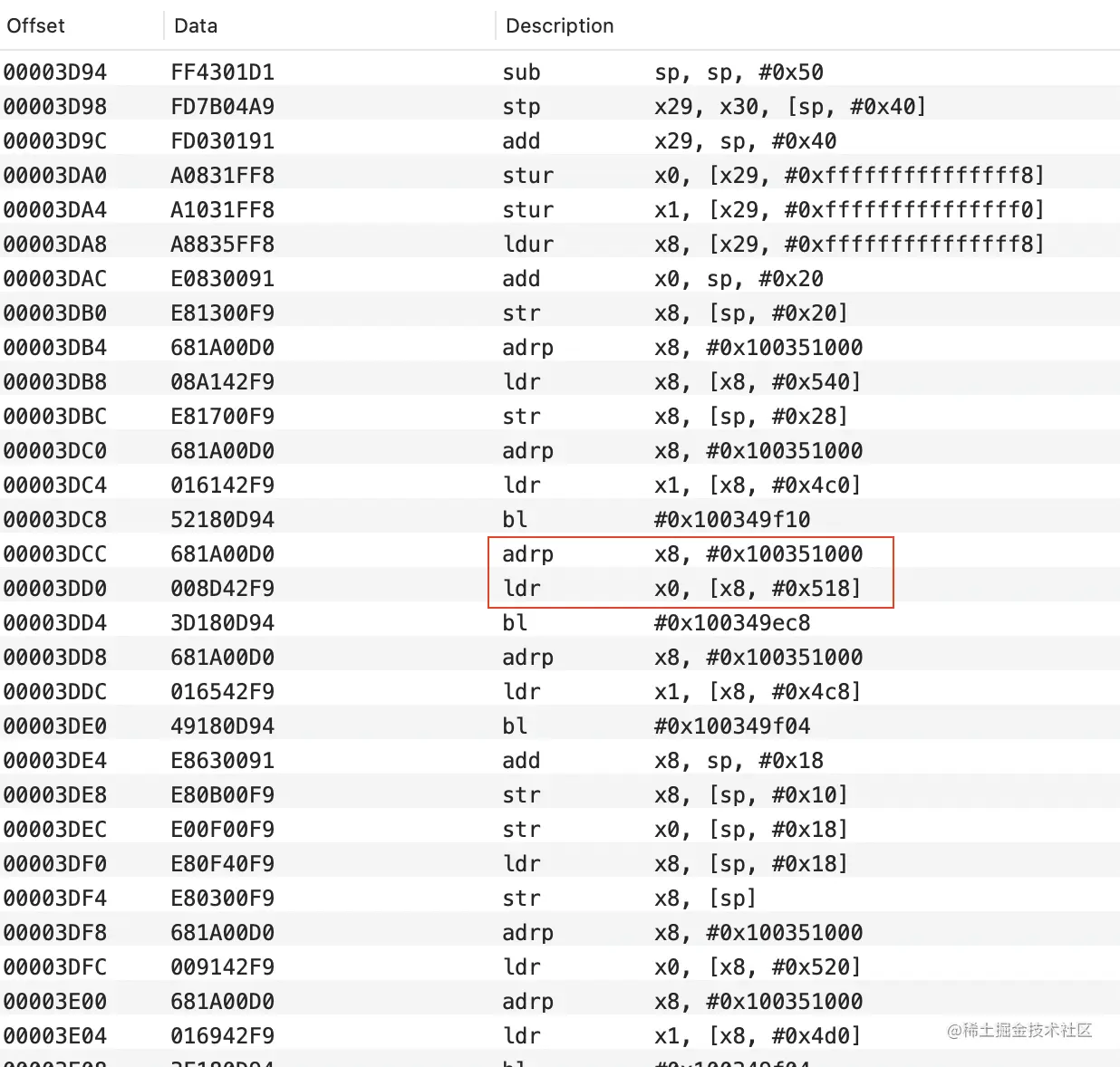Select offset 00003DAC cell
This screenshot has height=1067, width=1120.
(x=55, y=279)
